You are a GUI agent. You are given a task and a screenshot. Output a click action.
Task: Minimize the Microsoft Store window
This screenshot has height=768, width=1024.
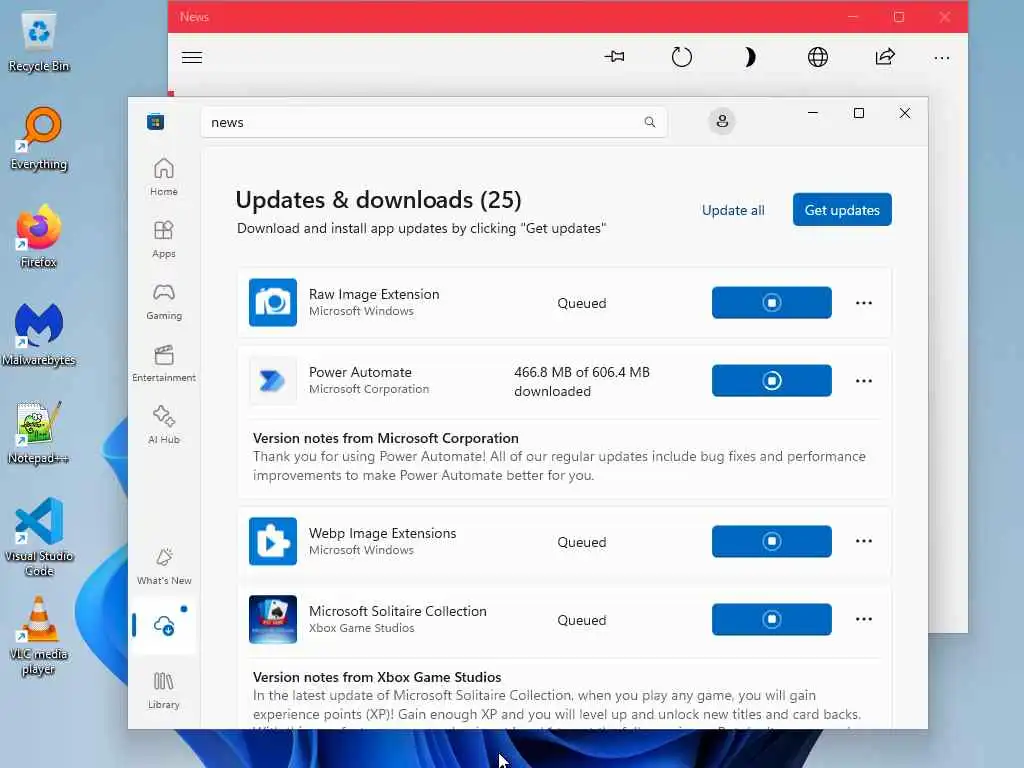point(812,113)
